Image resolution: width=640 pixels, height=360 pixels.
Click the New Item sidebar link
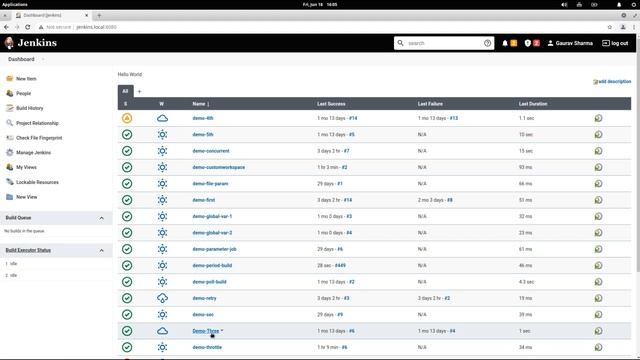pyautogui.click(x=26, y=78)
